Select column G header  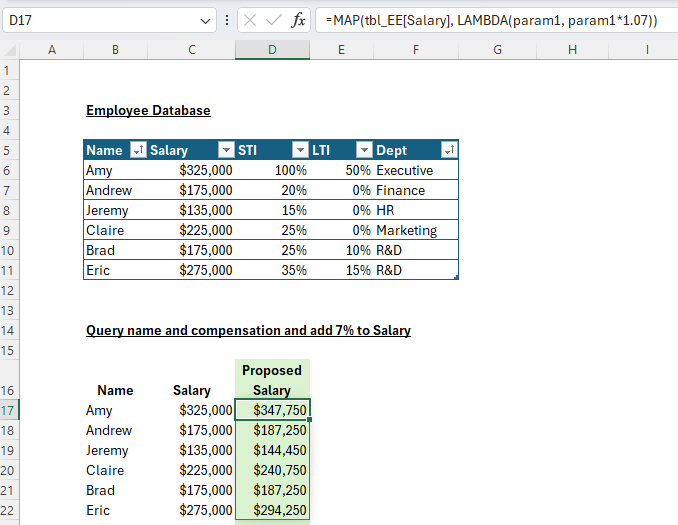[497, 50]
